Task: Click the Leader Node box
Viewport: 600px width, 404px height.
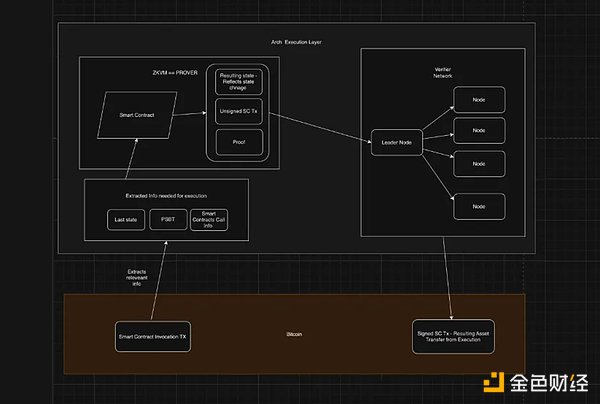Action: pyautogui.click(x=397, y=143)
